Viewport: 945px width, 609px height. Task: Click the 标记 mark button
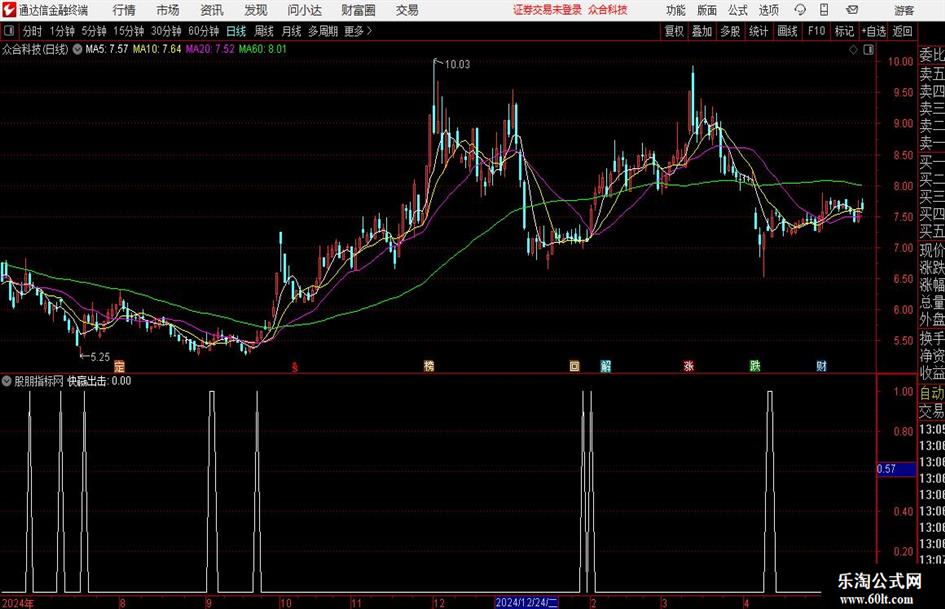[x=844, y=31]
